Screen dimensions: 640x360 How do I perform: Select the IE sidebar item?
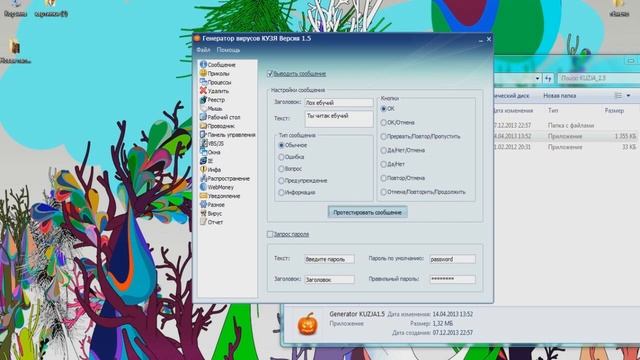tap(207, 161)
